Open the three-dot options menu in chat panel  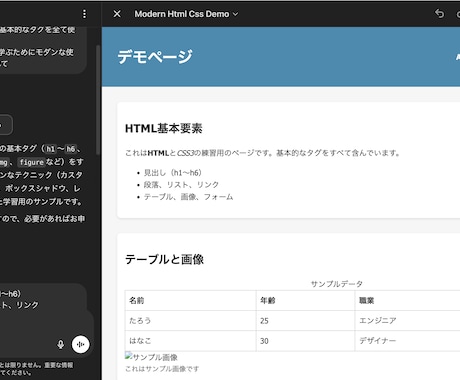pyautogui.click(x=84, y=14)
